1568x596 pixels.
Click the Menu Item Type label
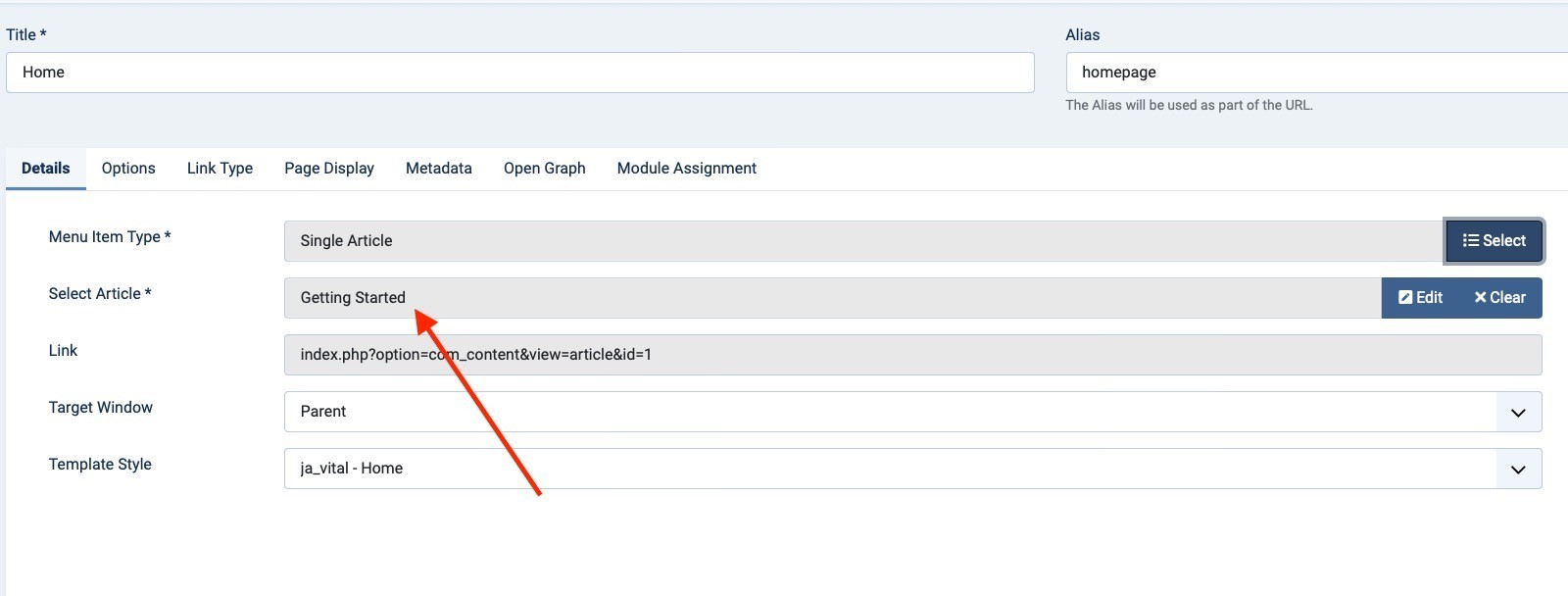click(x=110, y=237)
